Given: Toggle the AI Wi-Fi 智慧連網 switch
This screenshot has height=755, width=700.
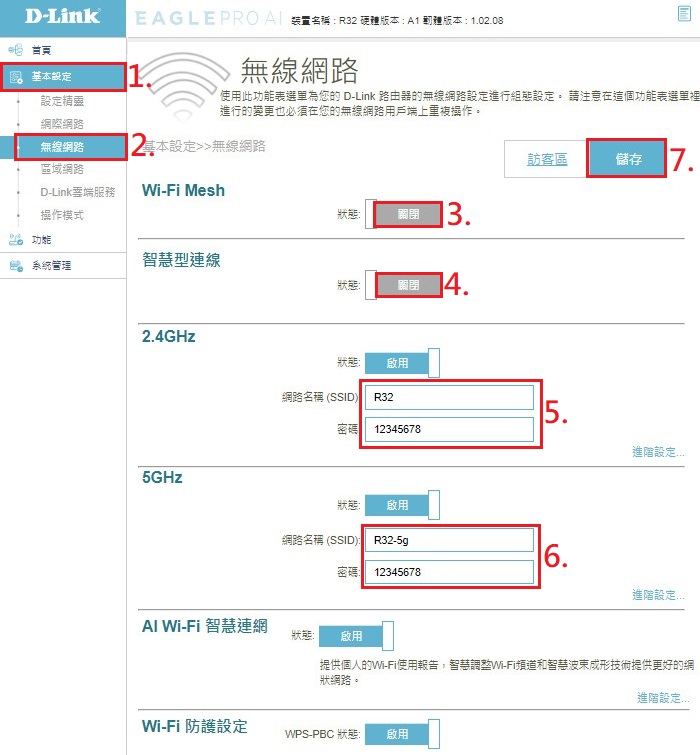Looking at the screenshot, I should tap(356, 635).
